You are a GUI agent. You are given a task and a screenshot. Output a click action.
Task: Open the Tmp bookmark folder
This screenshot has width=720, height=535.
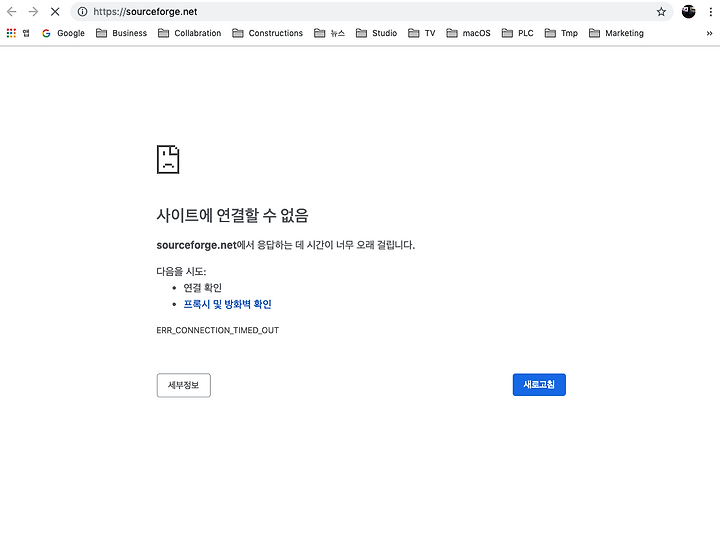click(x=561, y=33)
